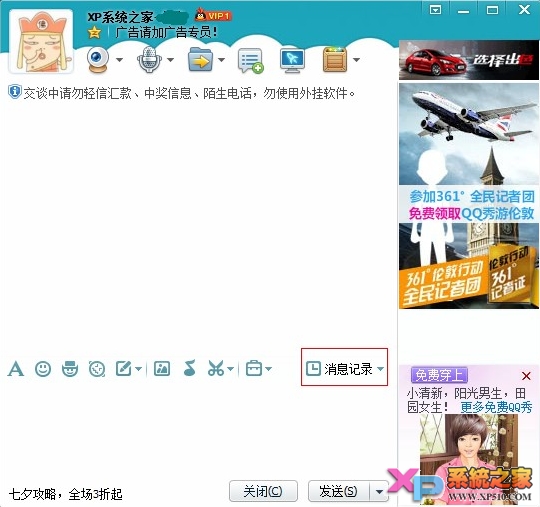This screenshot has width=540, height=507.
Task: Share music with the note icon
Action: click(x=190, y=368)
